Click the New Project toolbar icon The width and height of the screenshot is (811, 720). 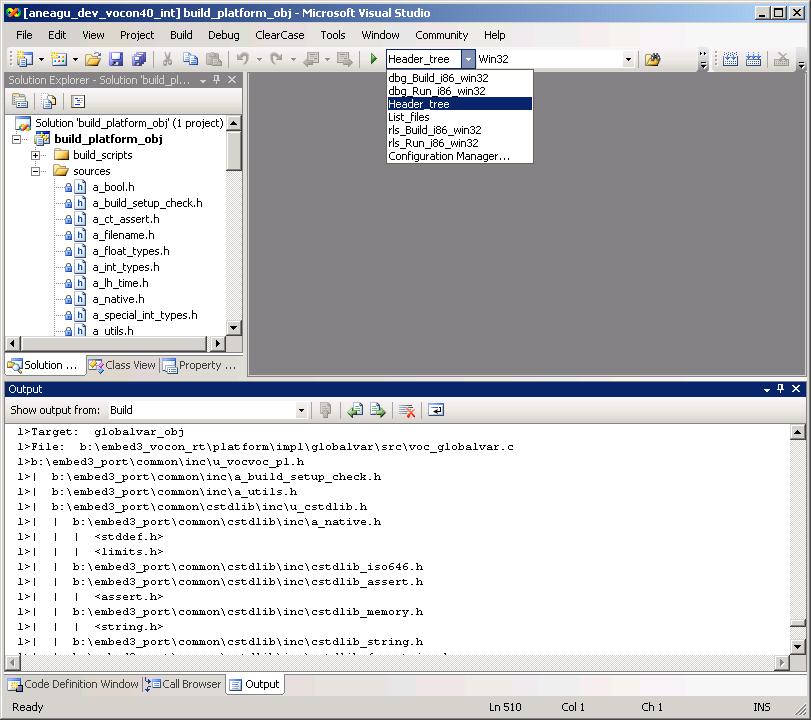point(24,59)
